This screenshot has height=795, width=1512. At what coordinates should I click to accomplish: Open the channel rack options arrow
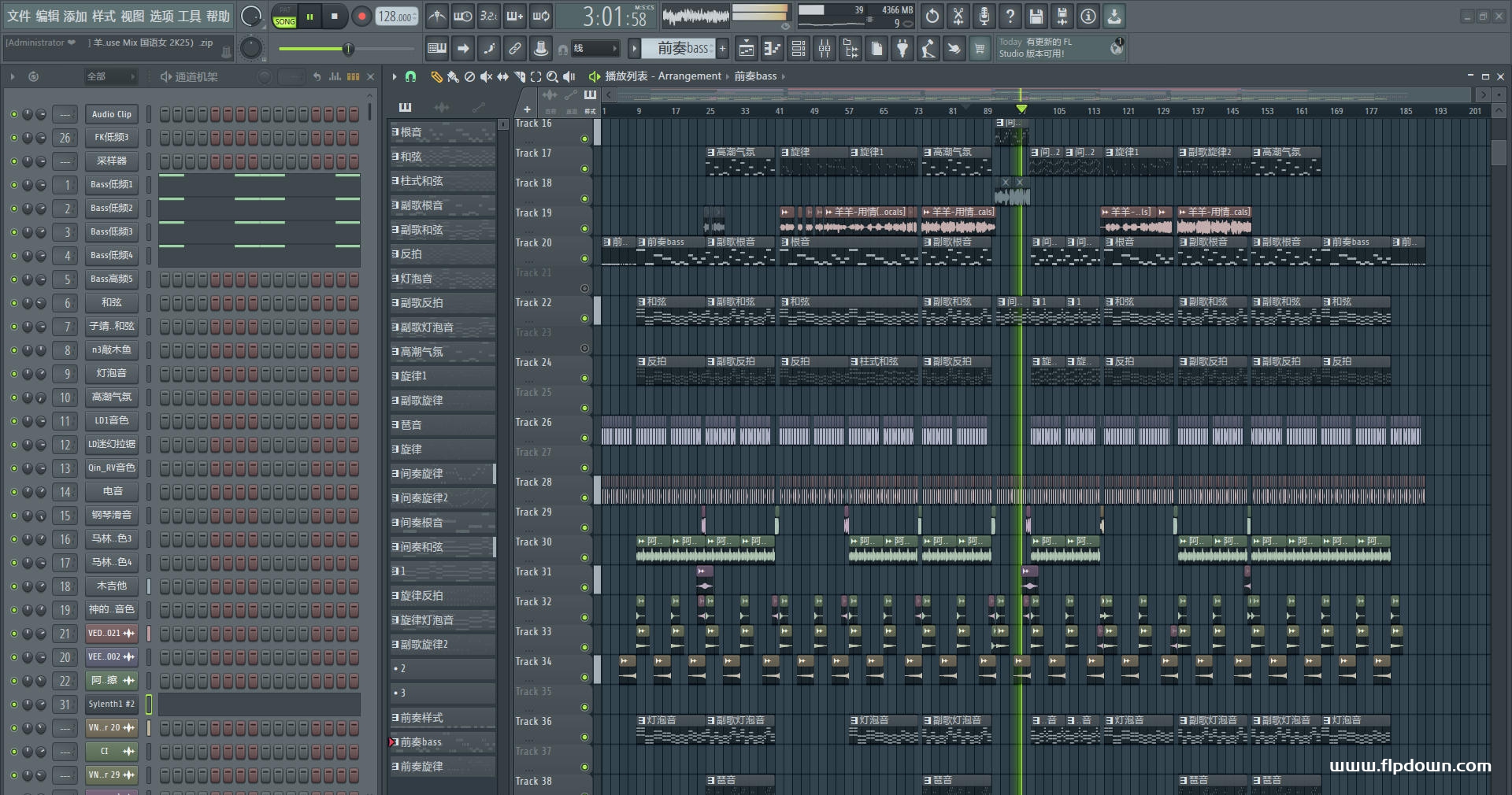pos(13,76)
